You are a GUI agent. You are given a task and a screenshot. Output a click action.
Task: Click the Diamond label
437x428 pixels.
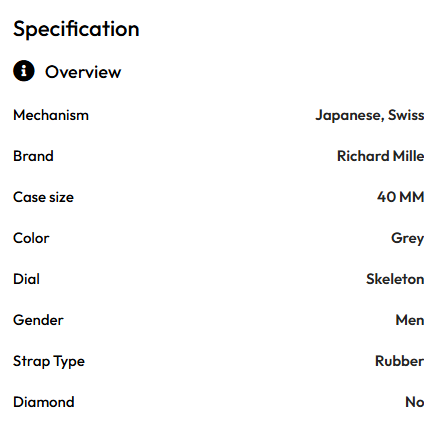(x=44, y=402)
